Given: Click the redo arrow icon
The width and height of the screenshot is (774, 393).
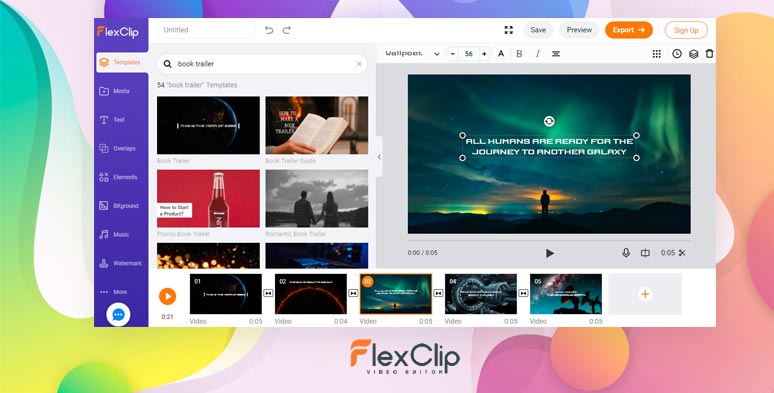Looking at the screenshot, I should pyautogui.click(x=286, y=30).
